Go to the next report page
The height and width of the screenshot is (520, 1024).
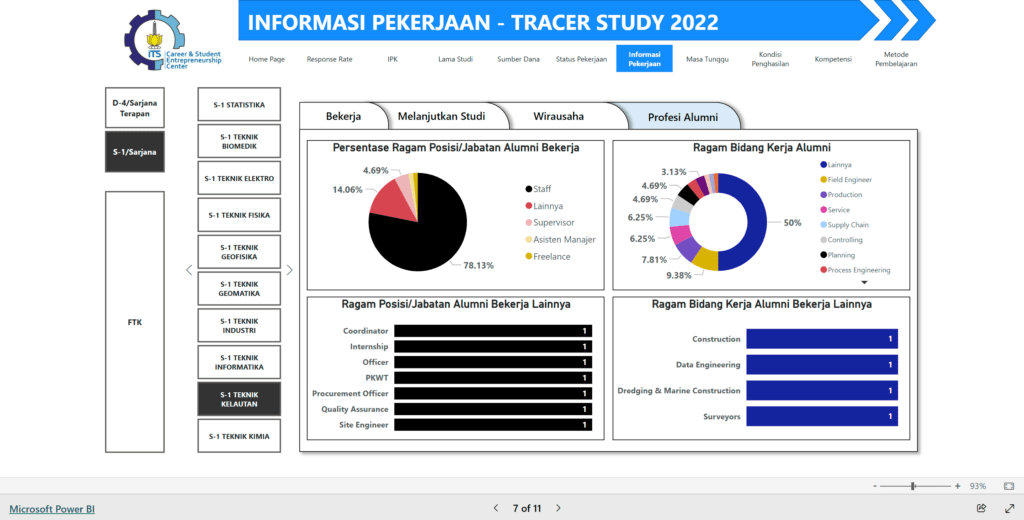559,508
